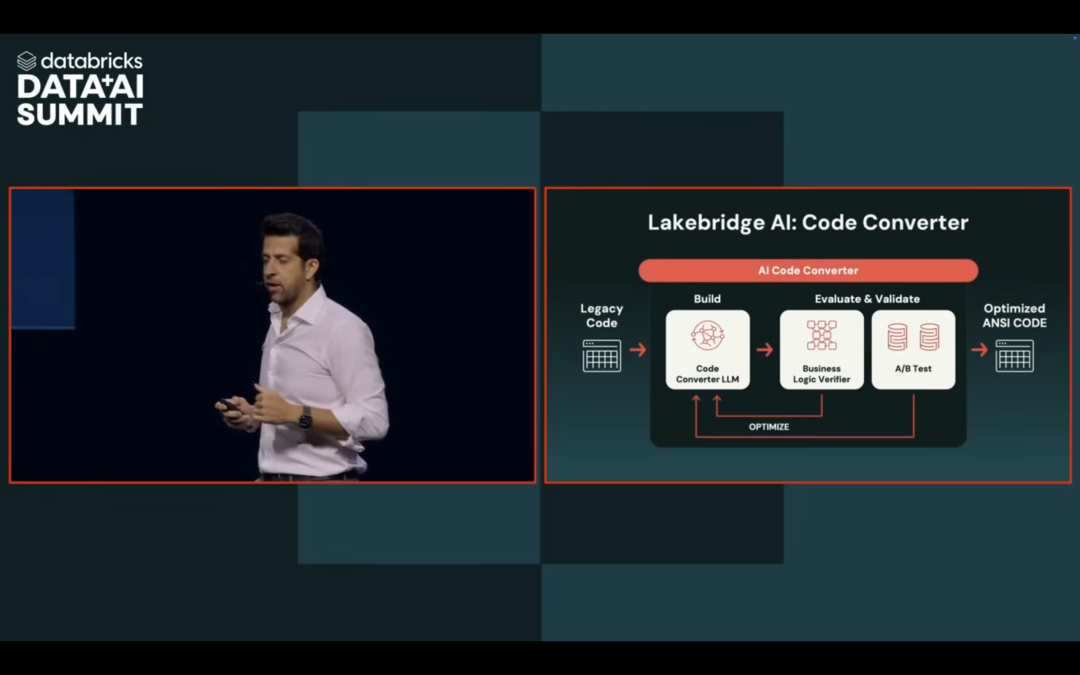Viewport: 1080px width, 675px height.
Task: Select the Business Logic Verifier card
Action: point(821,349)
